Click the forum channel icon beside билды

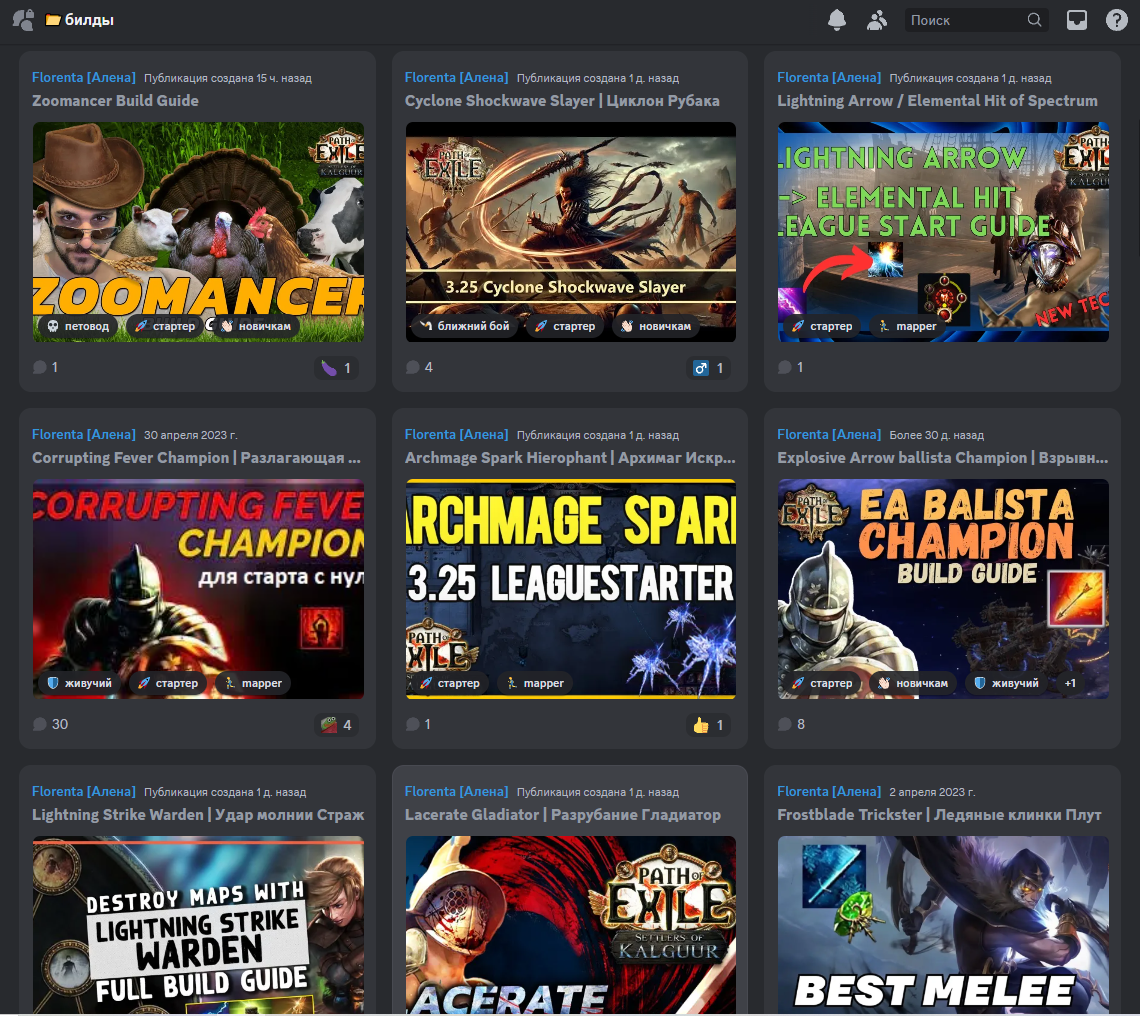point(23,20)
